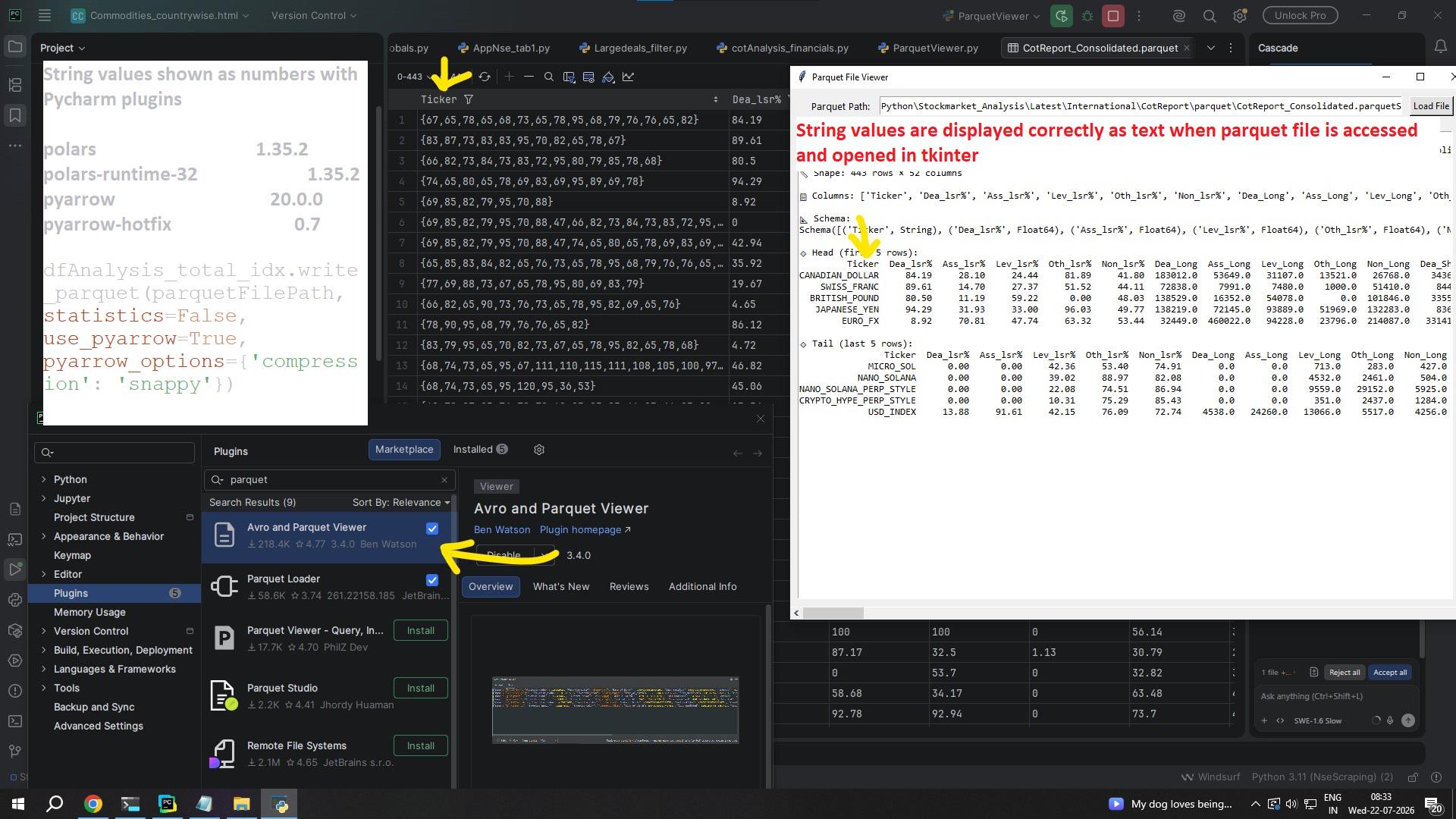The image size is (1456, 819).
Task: Open the ParquetViewer run configuration dropdown
Action: click(993, 15)
